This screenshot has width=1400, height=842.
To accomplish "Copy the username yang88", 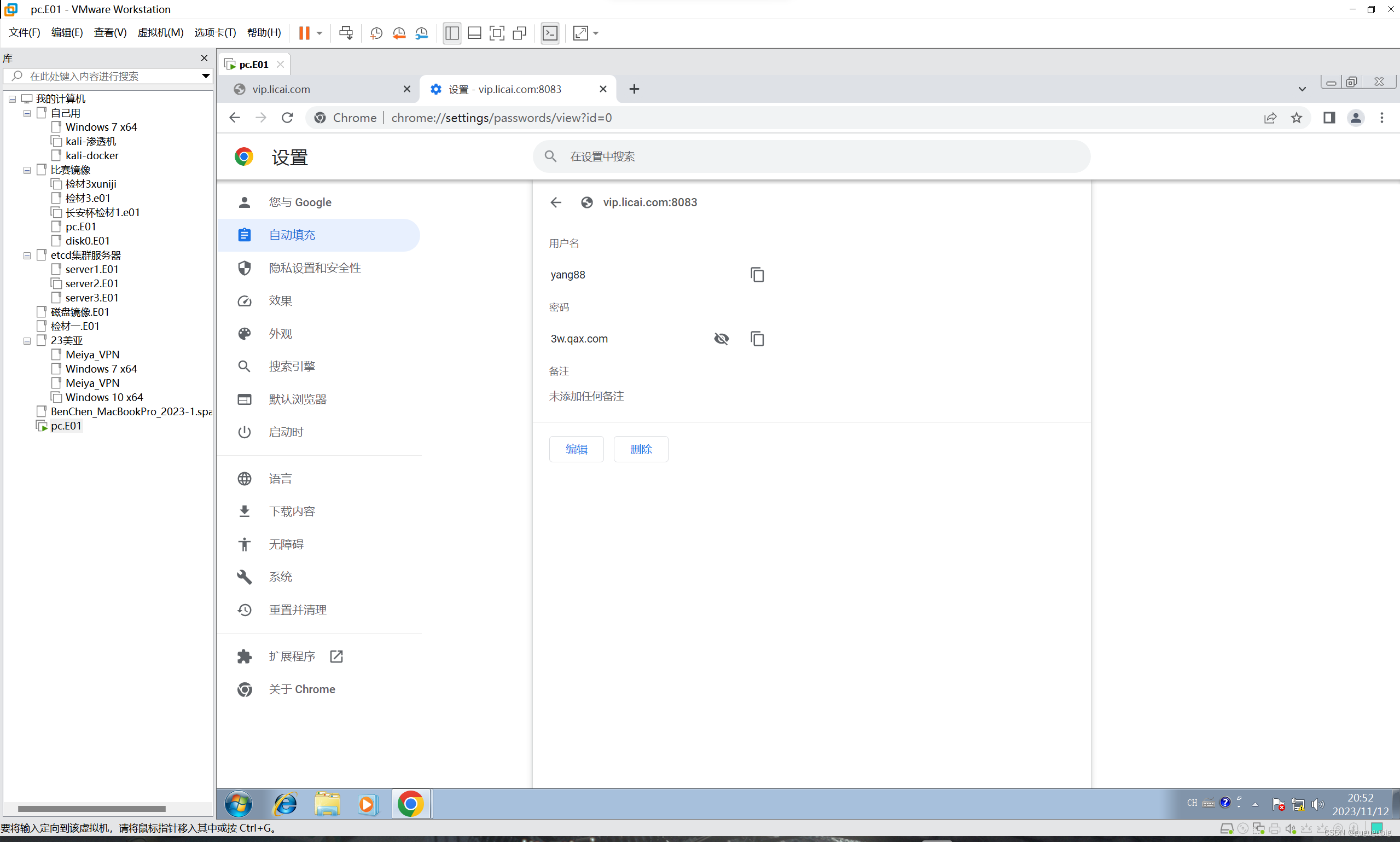I will point(757,275).
